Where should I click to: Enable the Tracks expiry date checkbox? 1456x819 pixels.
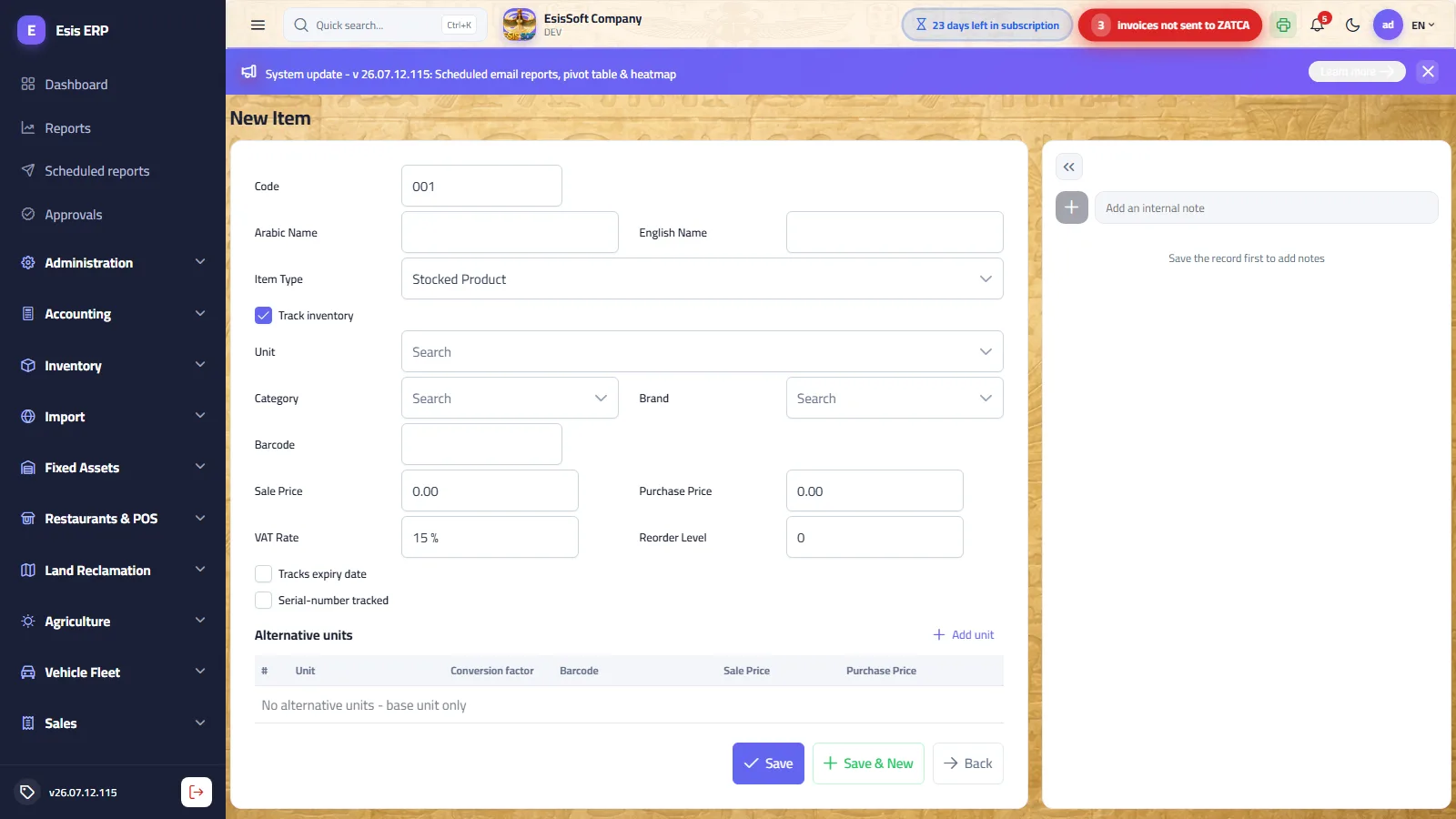point(264,574)
